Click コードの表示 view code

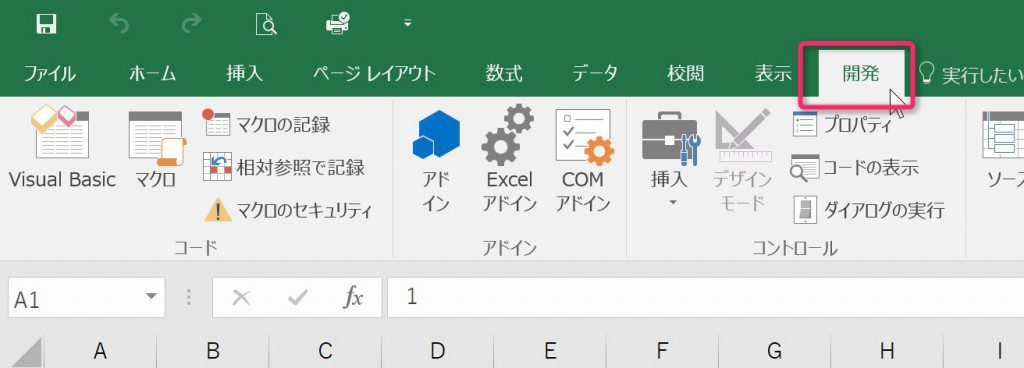point(855,167)
